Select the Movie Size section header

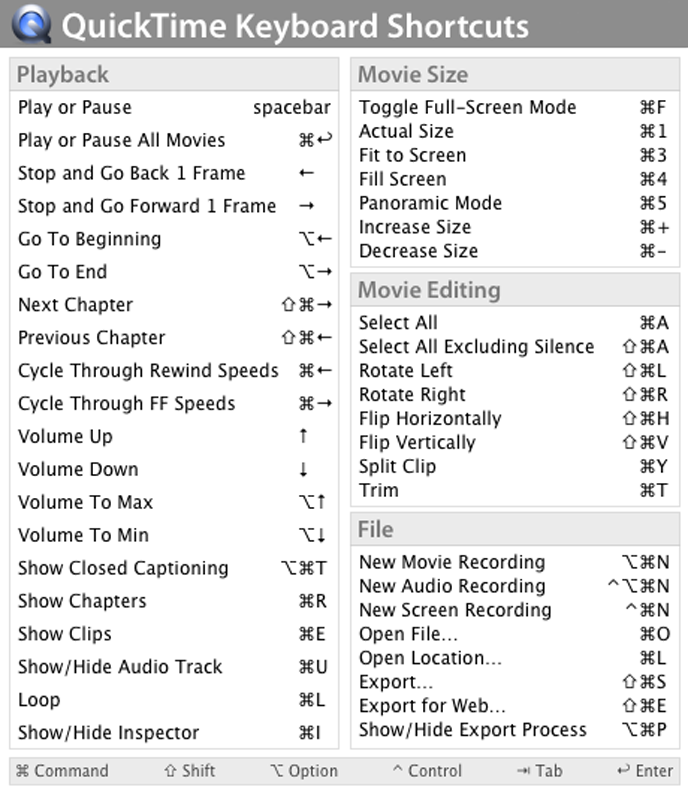pyautogui.click(x=412, y=74)
